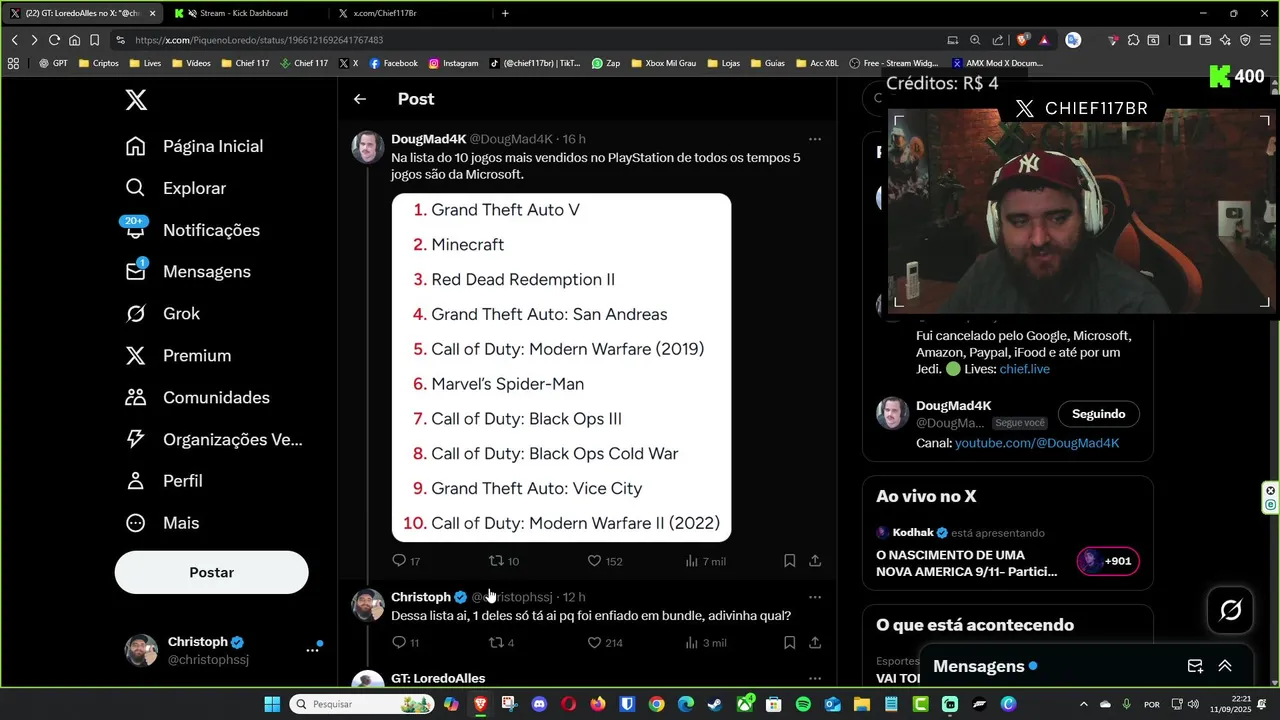Open Steam from the taskbar

click(715, 704)
